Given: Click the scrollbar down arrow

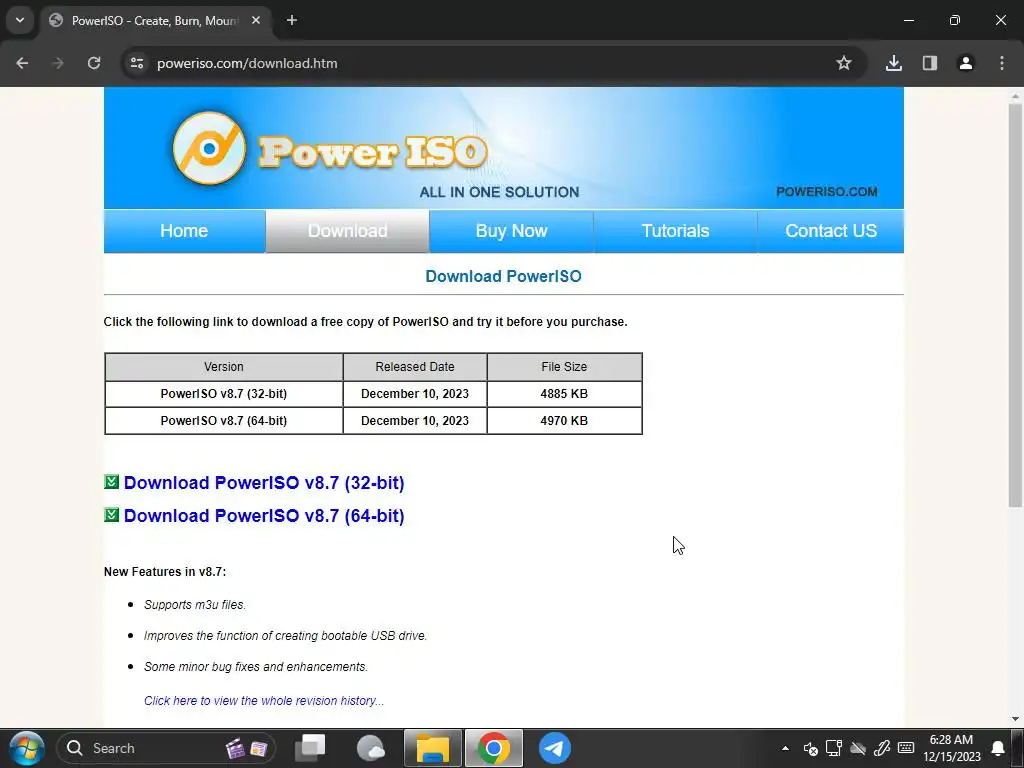Looking at the screenshot, I should pos(1015,719).
